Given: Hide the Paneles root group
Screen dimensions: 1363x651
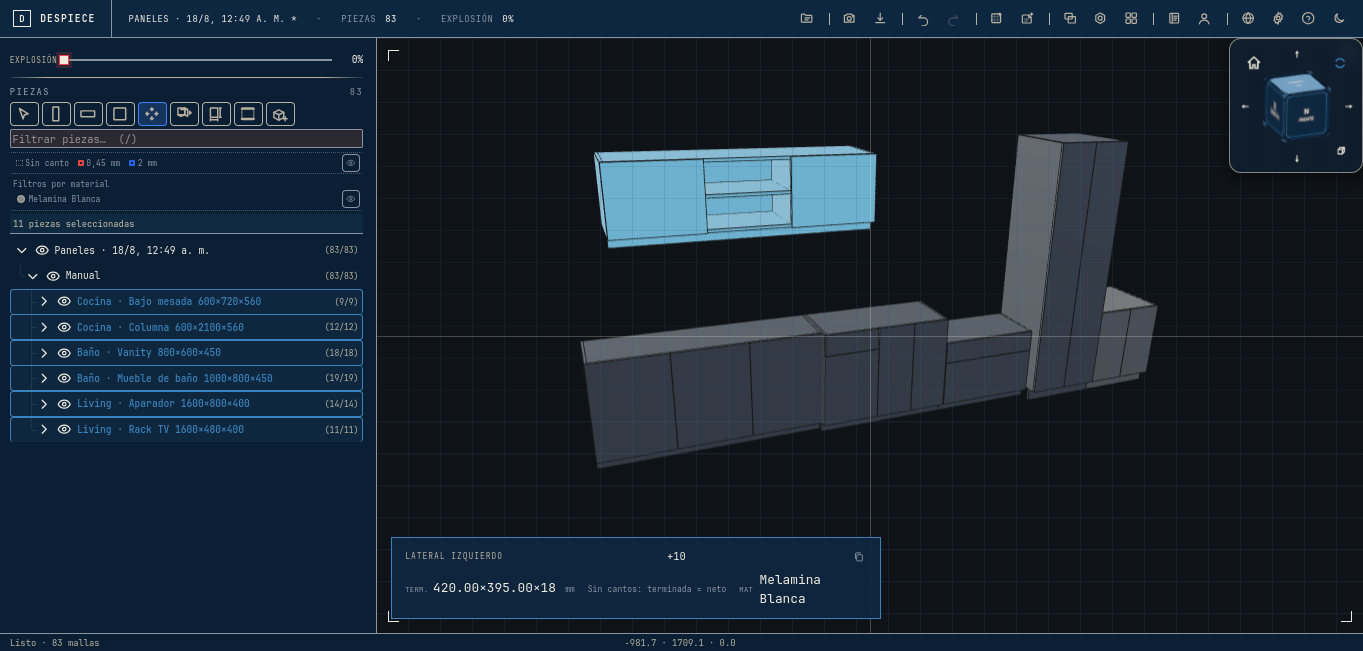Looking at the screenshot, I should [x=42, y=250].
